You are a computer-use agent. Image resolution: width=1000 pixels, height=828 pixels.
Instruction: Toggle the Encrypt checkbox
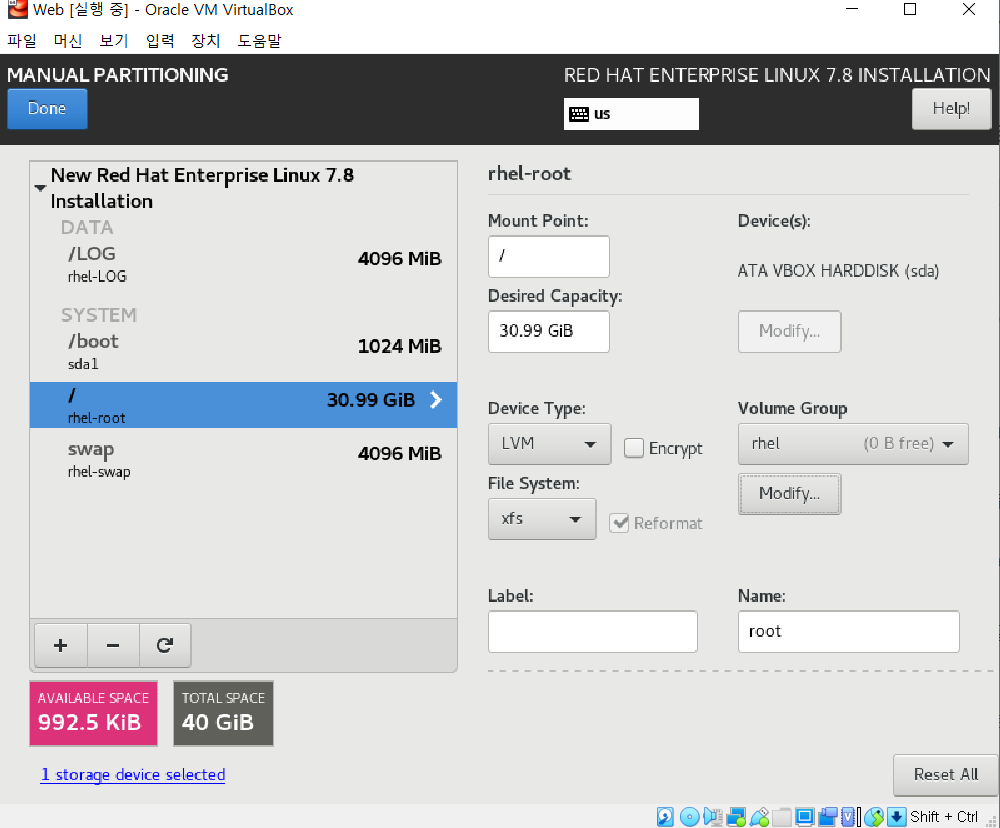[633, 448]
